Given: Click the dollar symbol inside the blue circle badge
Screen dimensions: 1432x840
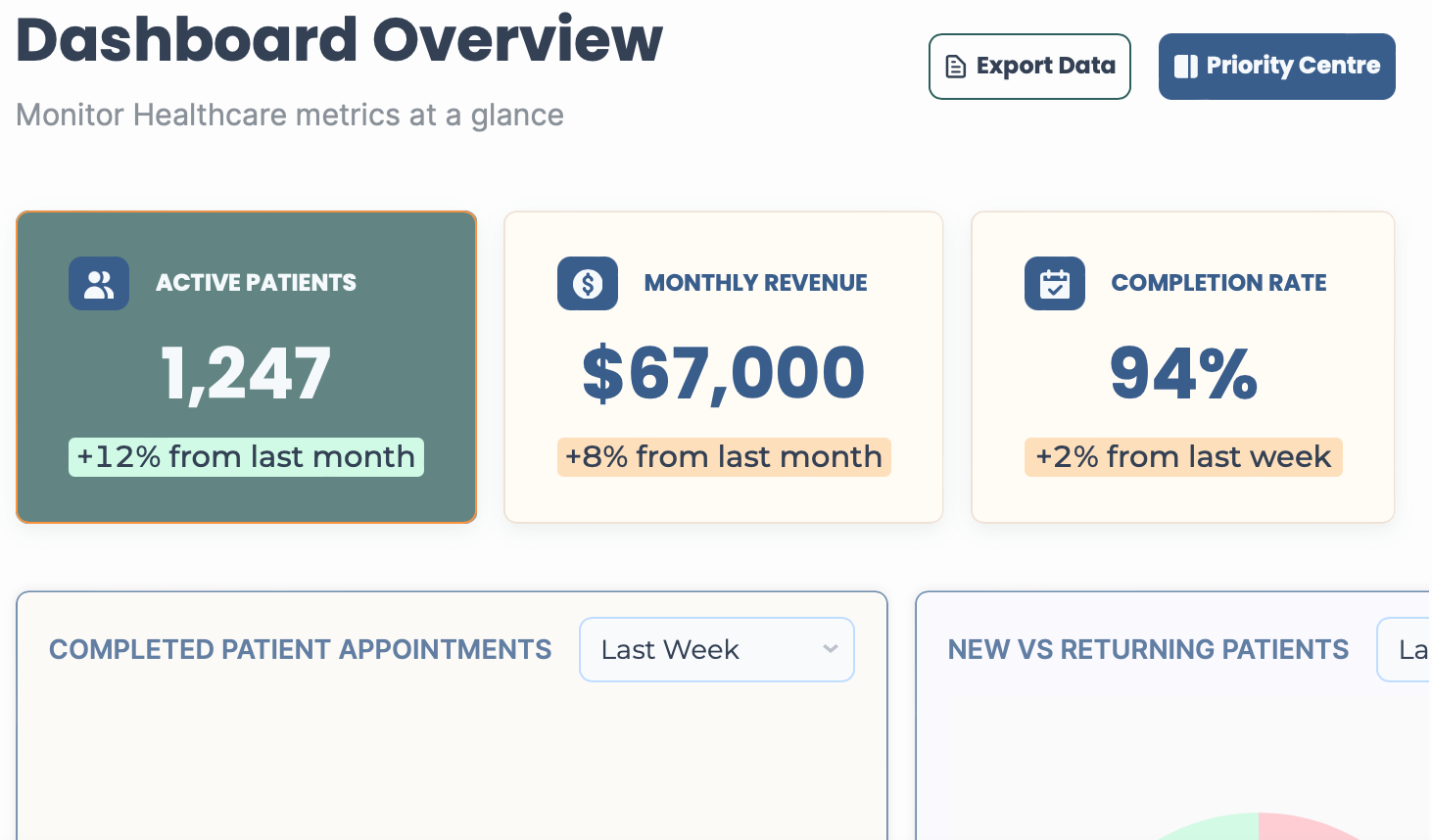Looking at the screenshot, I should coord(588,283).
